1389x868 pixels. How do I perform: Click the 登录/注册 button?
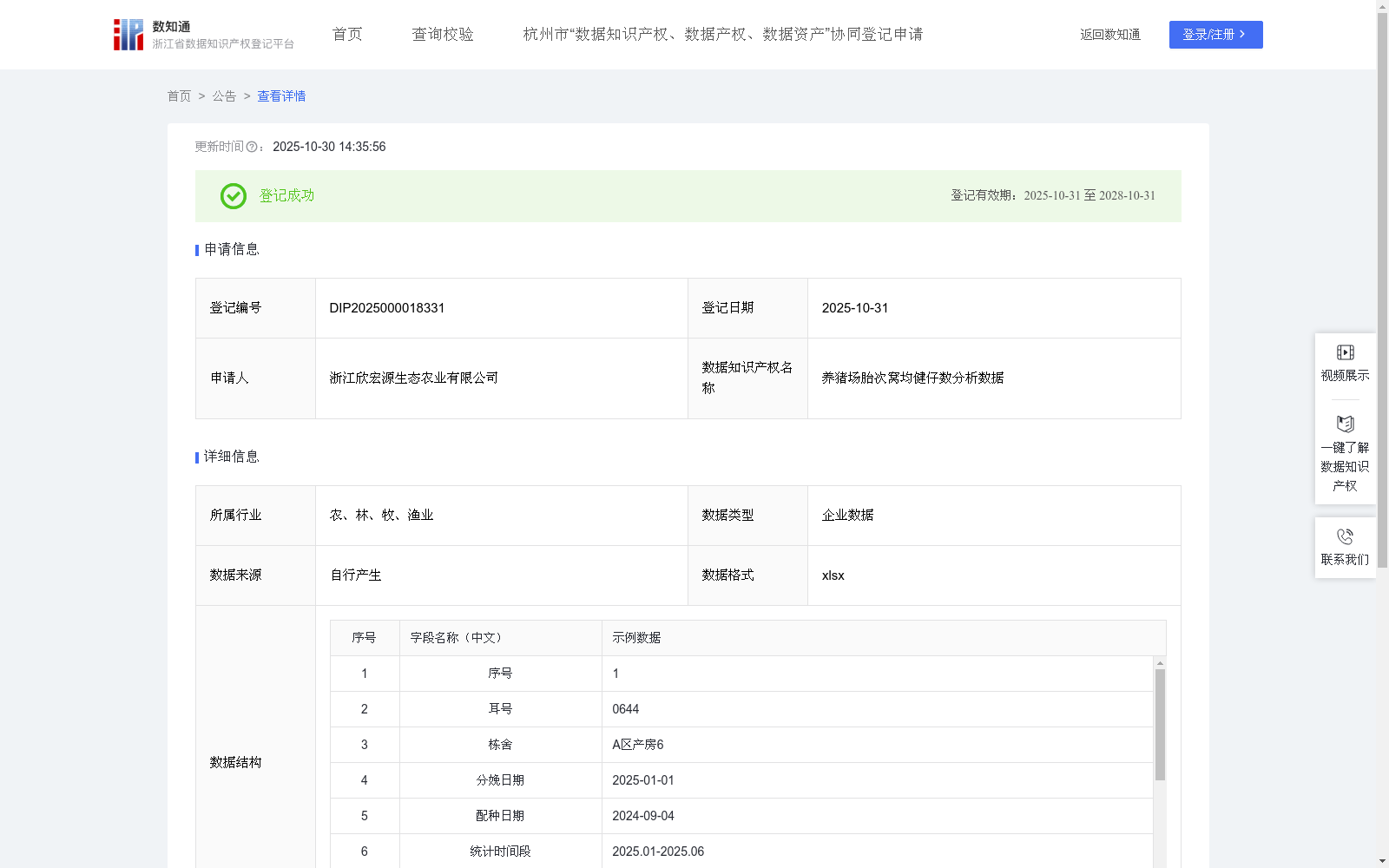1216,35
